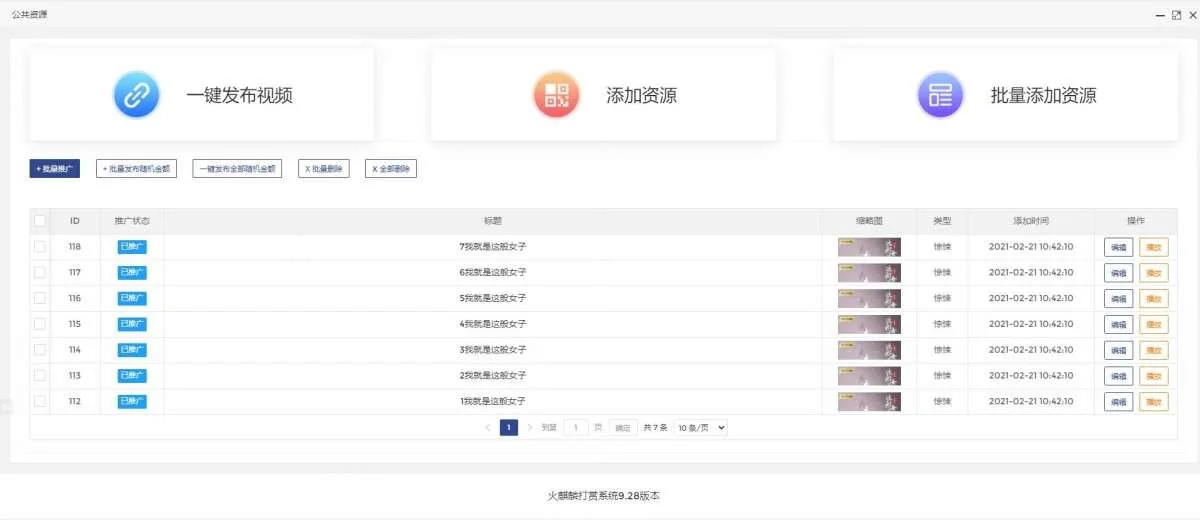Check the row checkbox for ID 117

(40, 272)
